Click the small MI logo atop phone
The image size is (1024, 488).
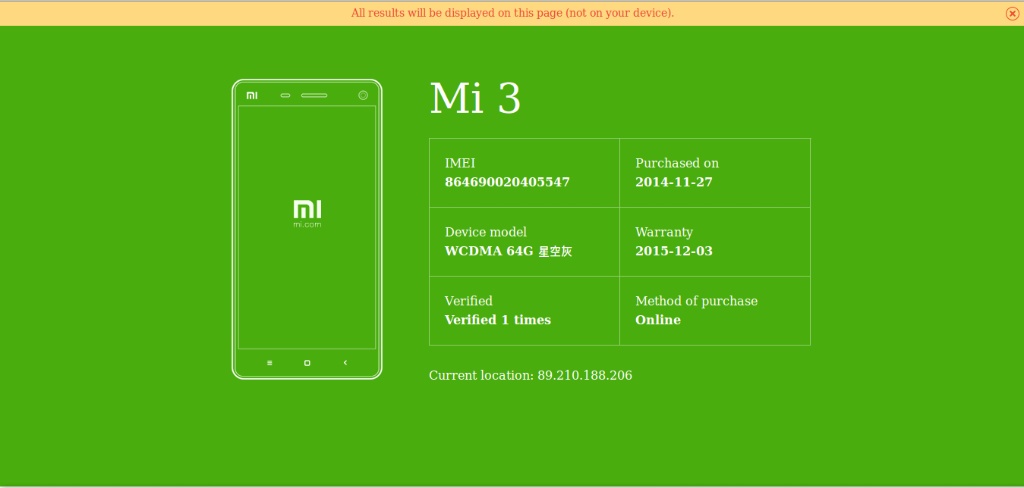252,95
